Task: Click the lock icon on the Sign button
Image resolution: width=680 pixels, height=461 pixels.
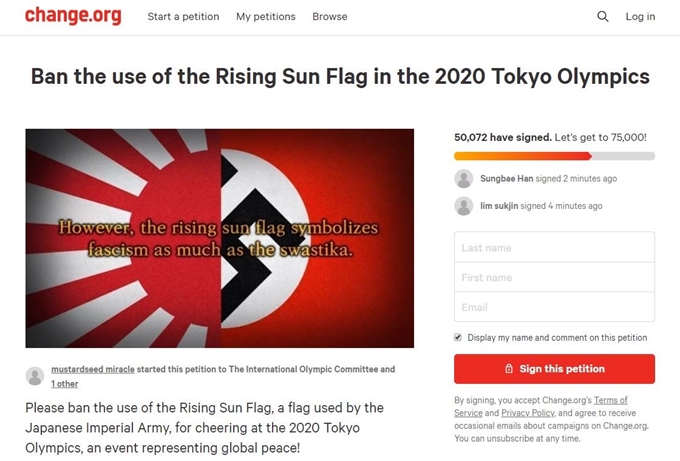Action: 509,369
